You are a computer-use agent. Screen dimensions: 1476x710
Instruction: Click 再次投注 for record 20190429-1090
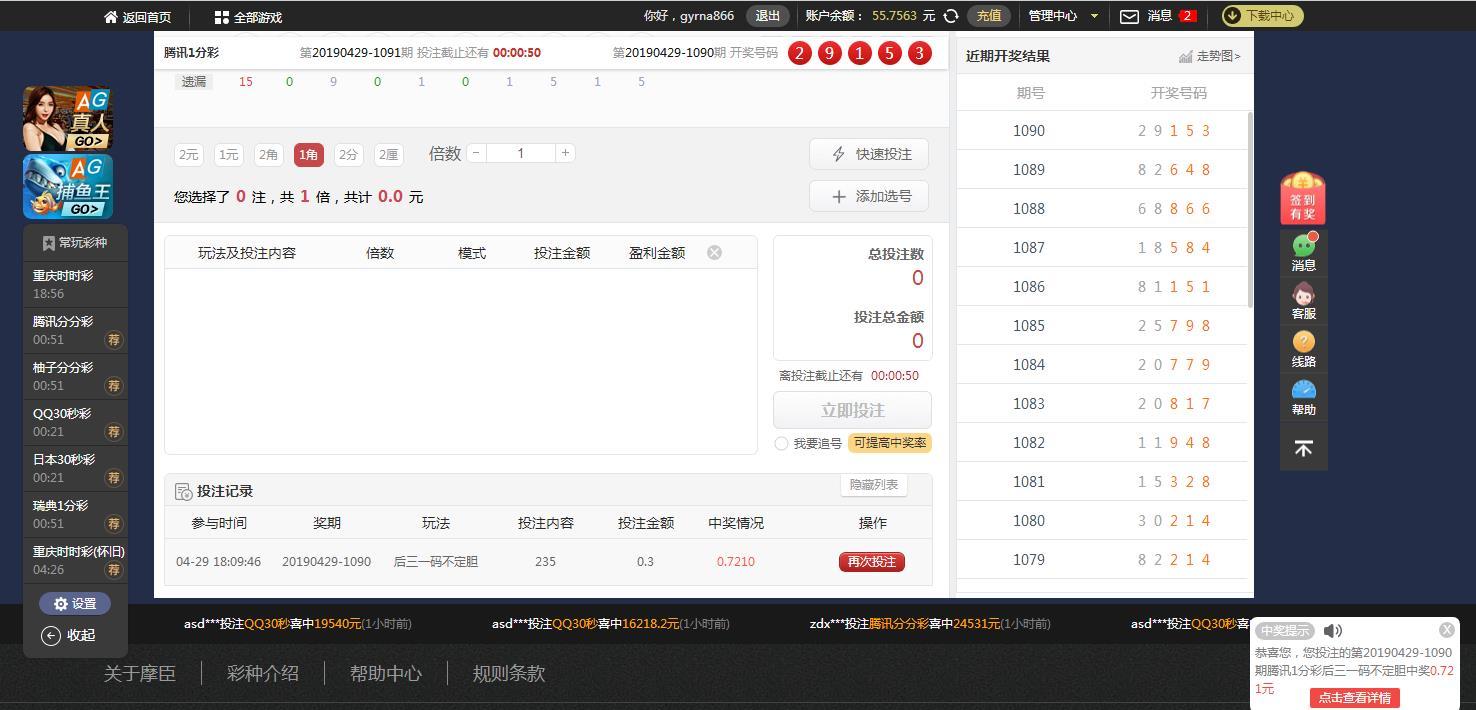pos(871,562)
